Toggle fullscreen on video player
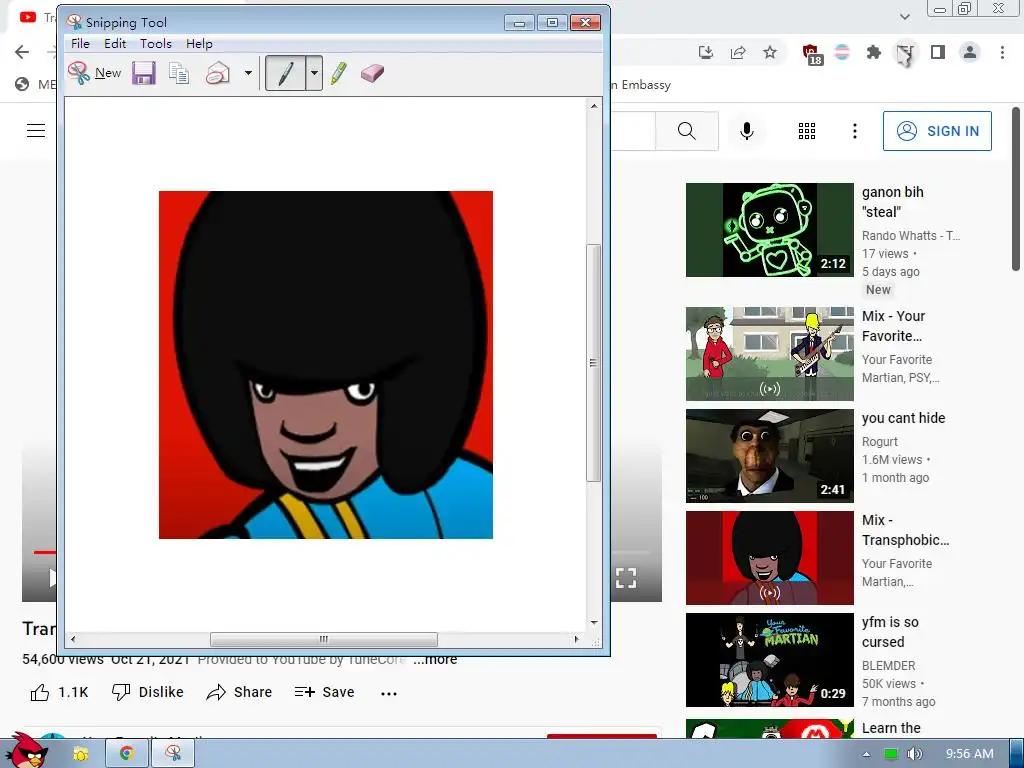The width and height of the screenshot is (1024, 768). [626, 577]
